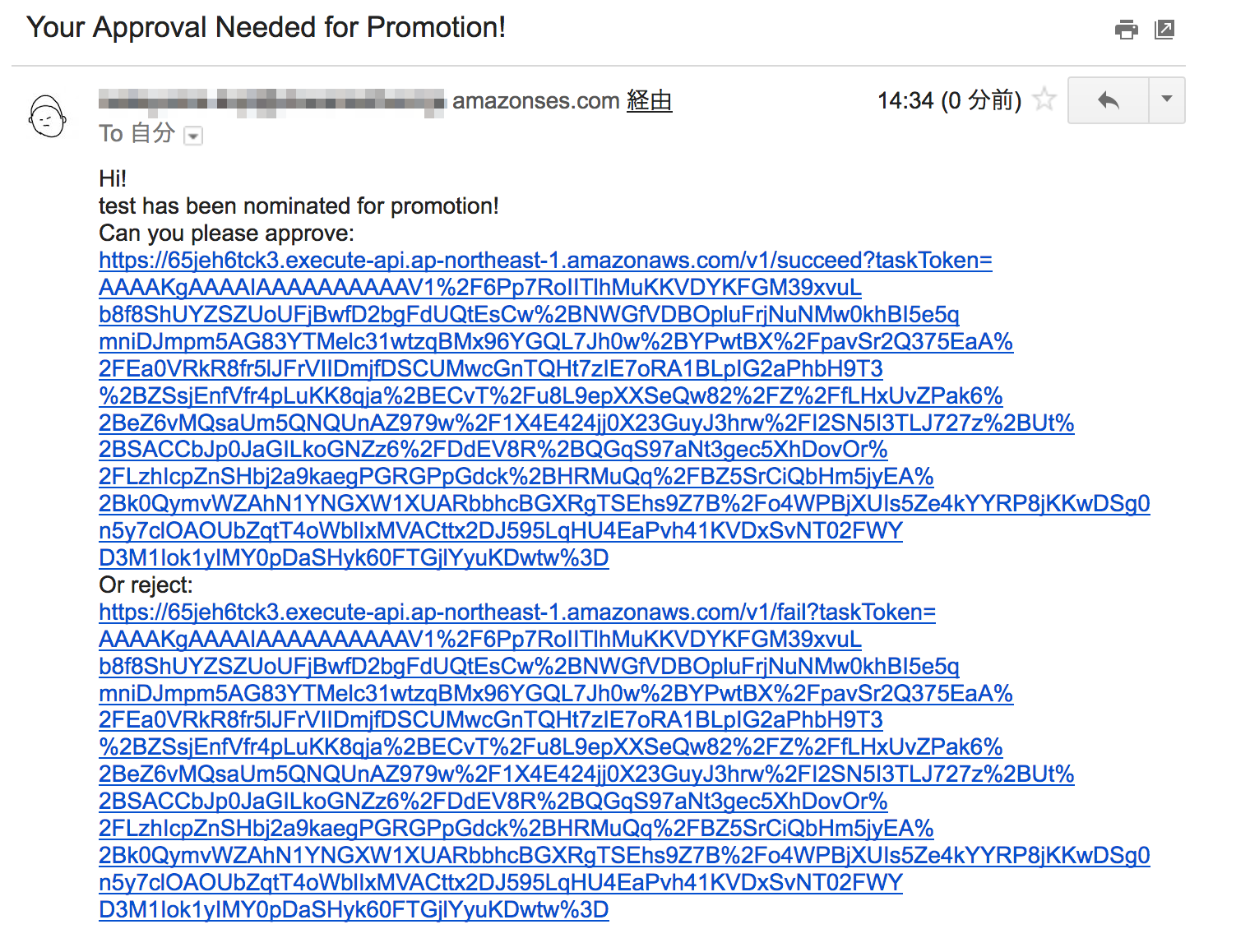This screenshot has height=952, width=1250.
Task: Click the "Can you please approve:" text
Action: [226, 233]
